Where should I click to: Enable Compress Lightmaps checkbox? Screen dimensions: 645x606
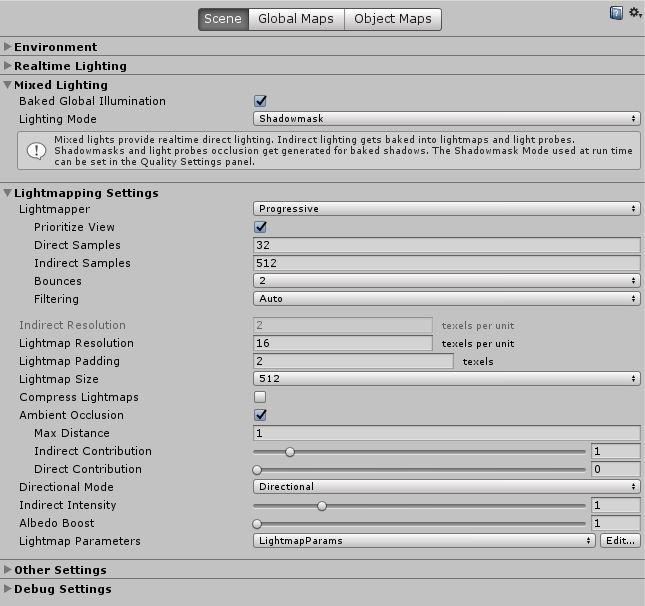tap(261, 397)
